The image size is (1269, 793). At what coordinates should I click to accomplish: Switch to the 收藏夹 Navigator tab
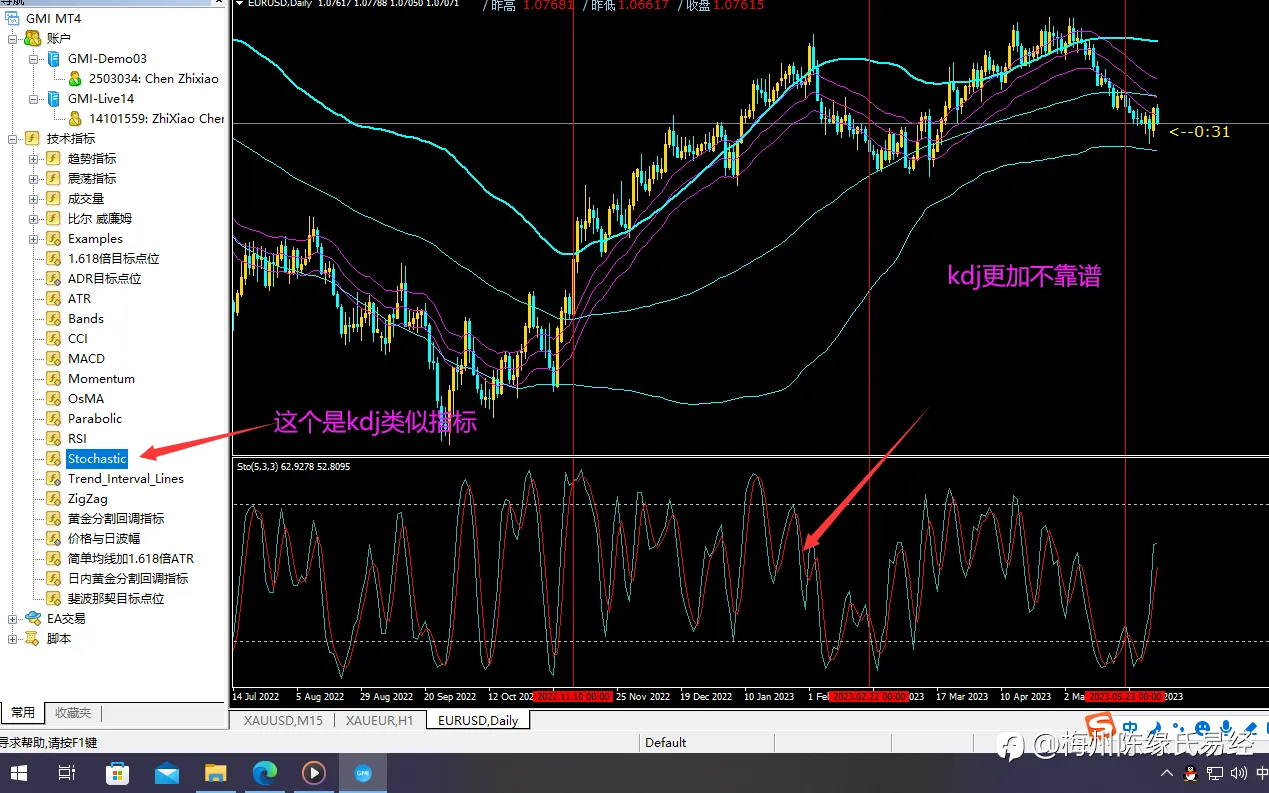coord(73,713)
